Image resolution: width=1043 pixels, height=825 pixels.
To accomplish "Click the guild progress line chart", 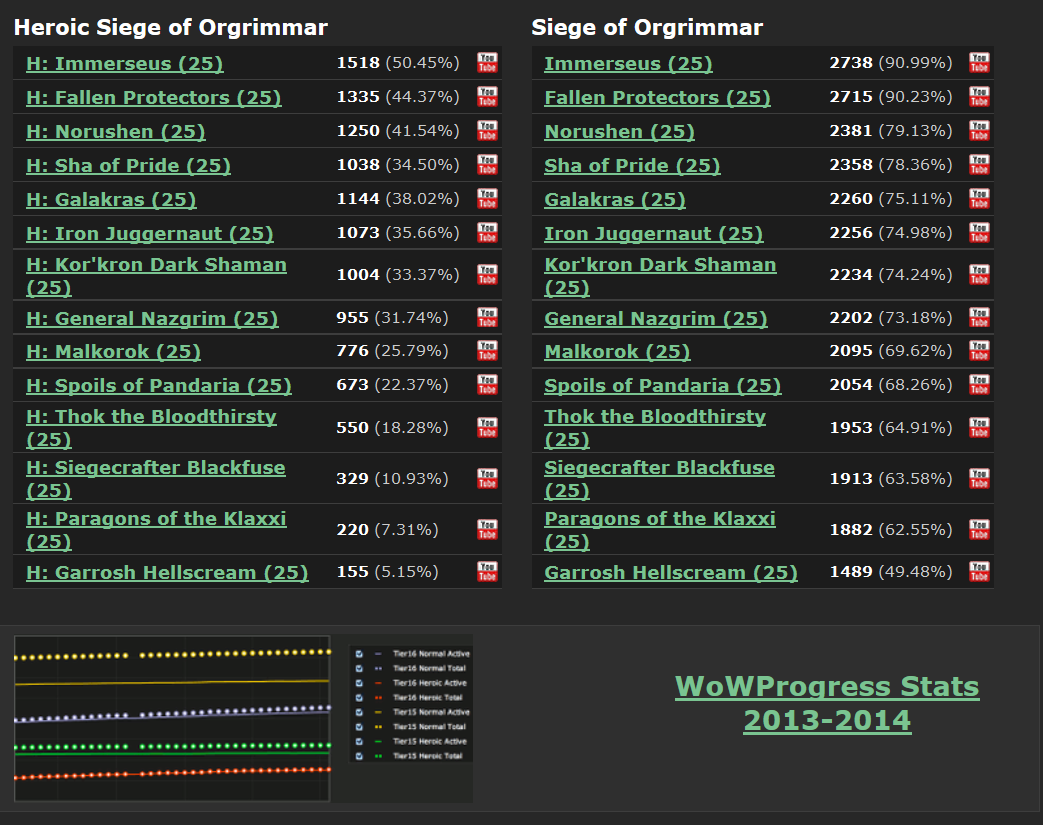I will click(x=172, y=719).
